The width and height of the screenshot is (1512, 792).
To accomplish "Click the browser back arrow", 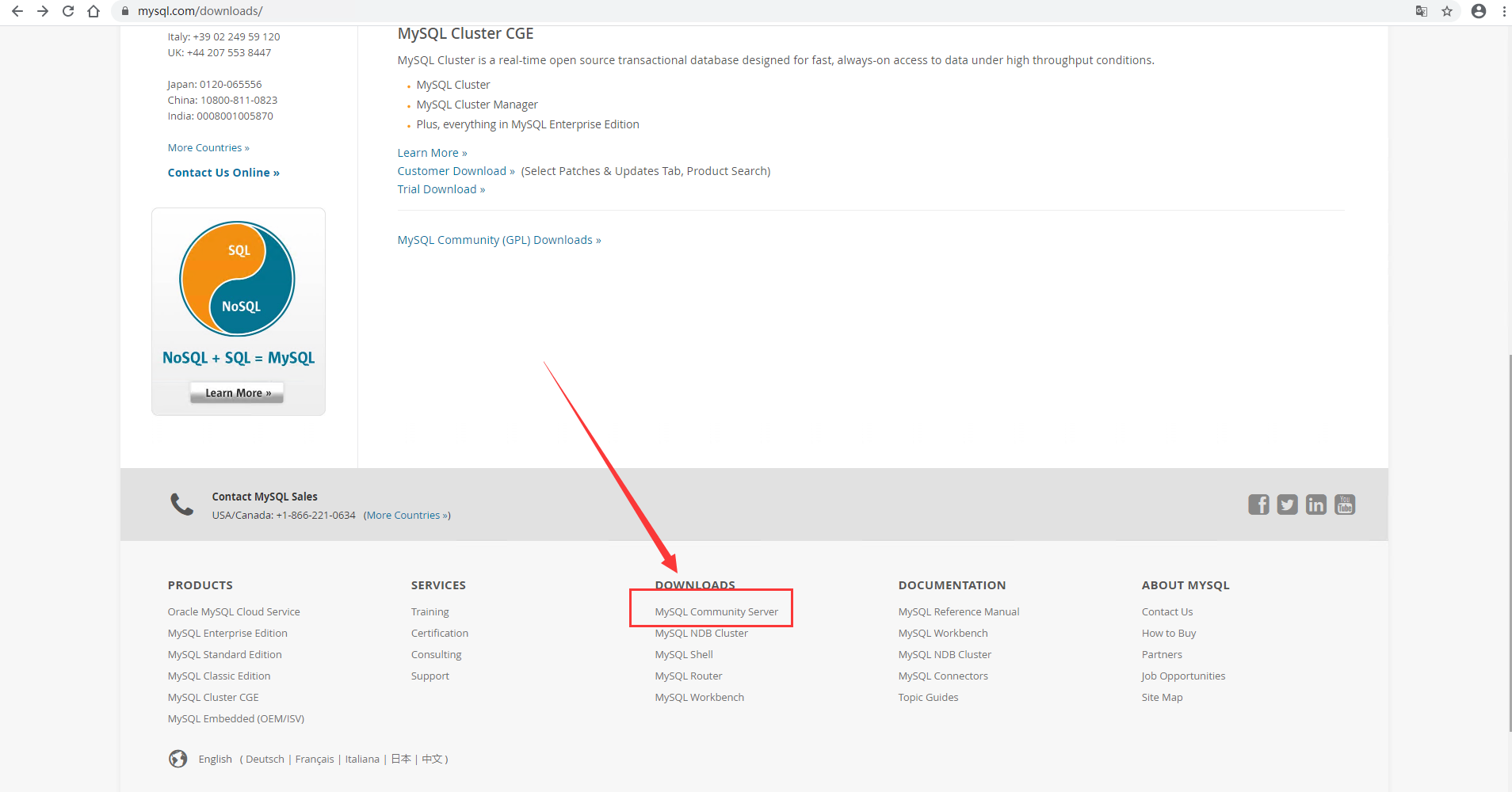I will coord(17,11).
